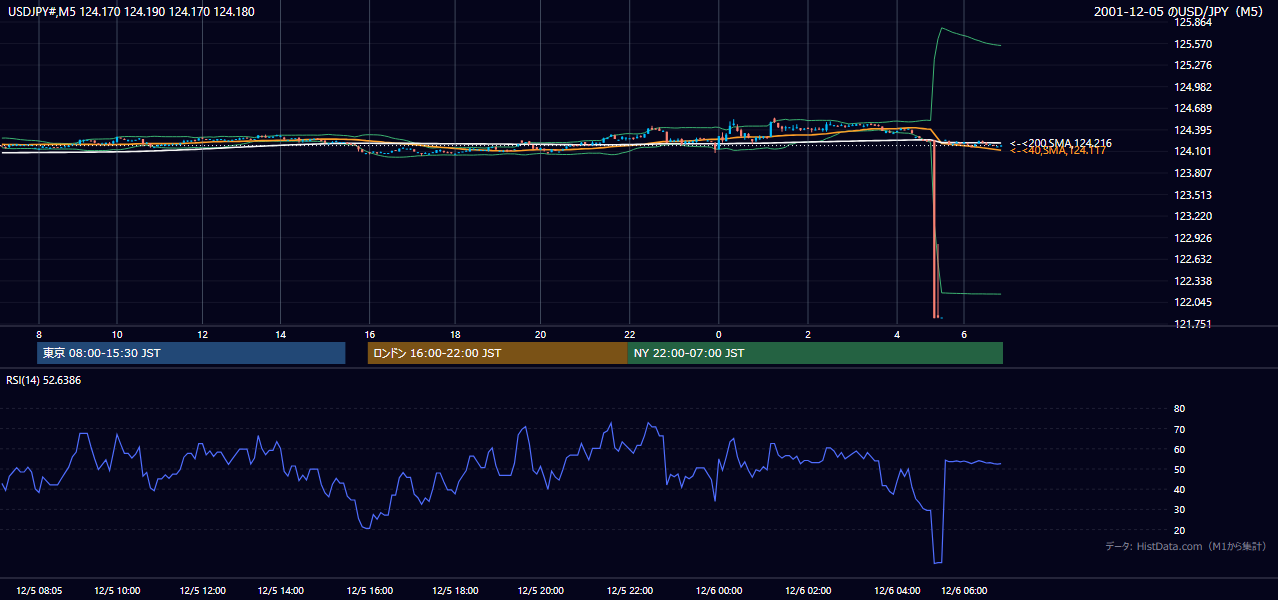Click RSI axis level 40
This screenshot has height=600, width=1278.
(x=1179, y=489)
